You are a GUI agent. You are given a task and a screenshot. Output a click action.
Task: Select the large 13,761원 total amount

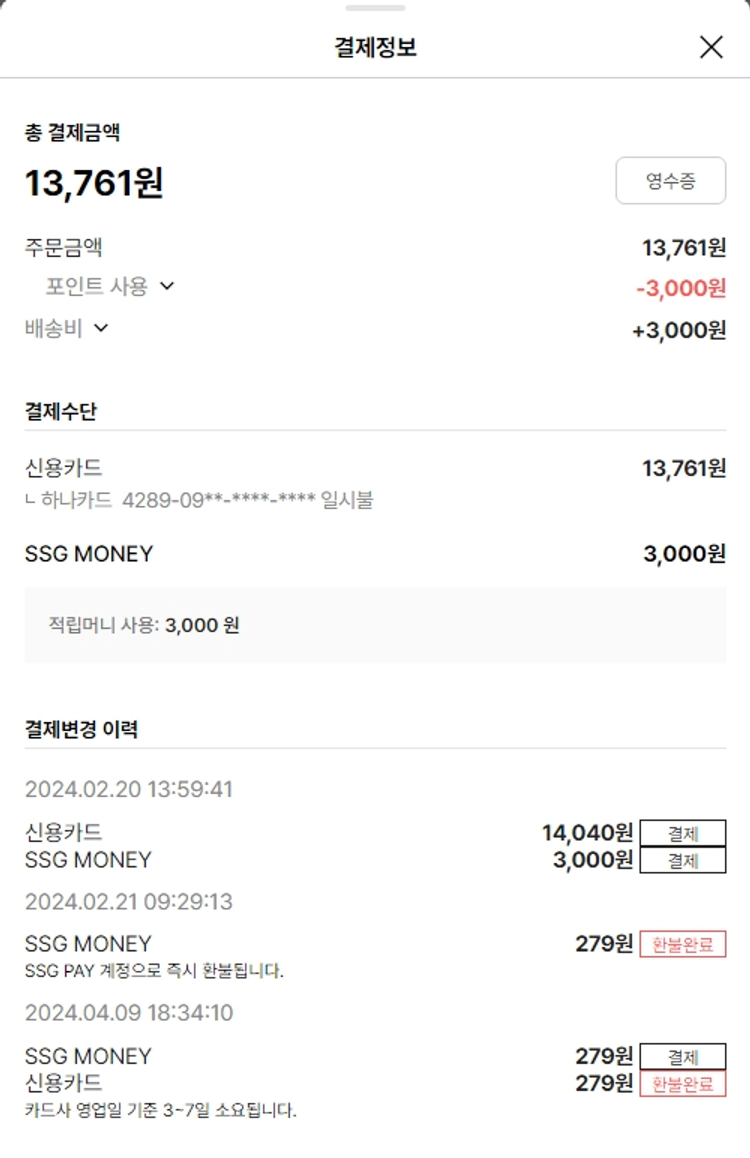(x=94, y=183)
